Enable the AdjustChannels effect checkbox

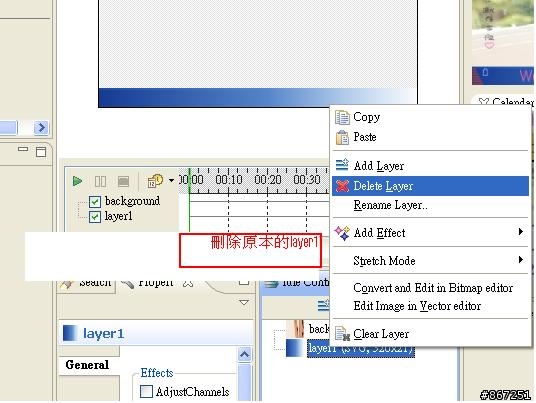(x=146, y=392)
